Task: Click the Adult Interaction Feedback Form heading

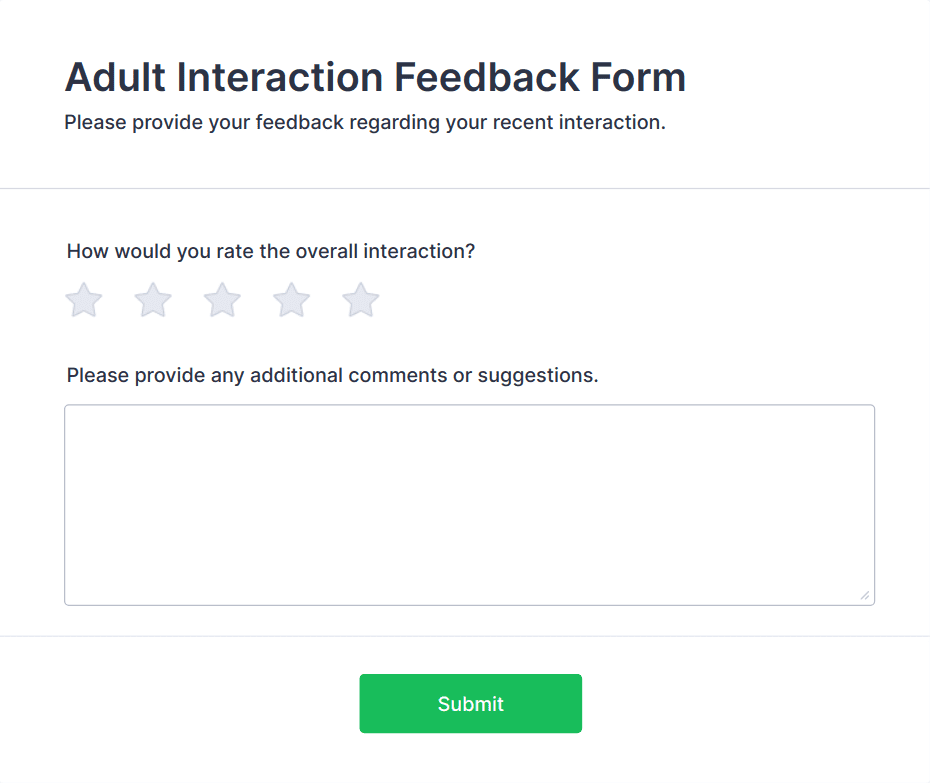Action: (x=375, y=78)
